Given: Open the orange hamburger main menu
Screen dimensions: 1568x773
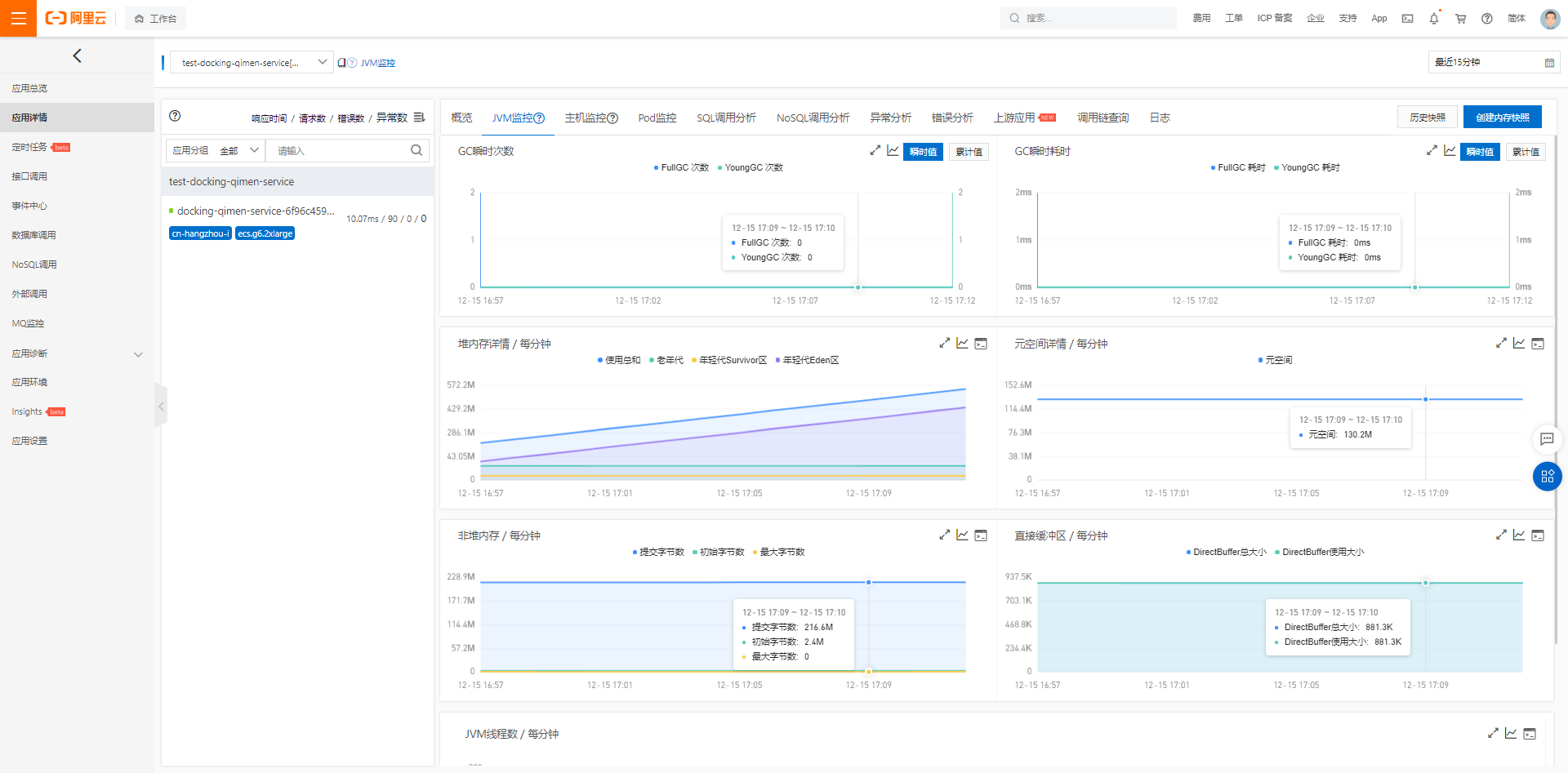Looking at the screenshot, I should click(x=18, y=18).
